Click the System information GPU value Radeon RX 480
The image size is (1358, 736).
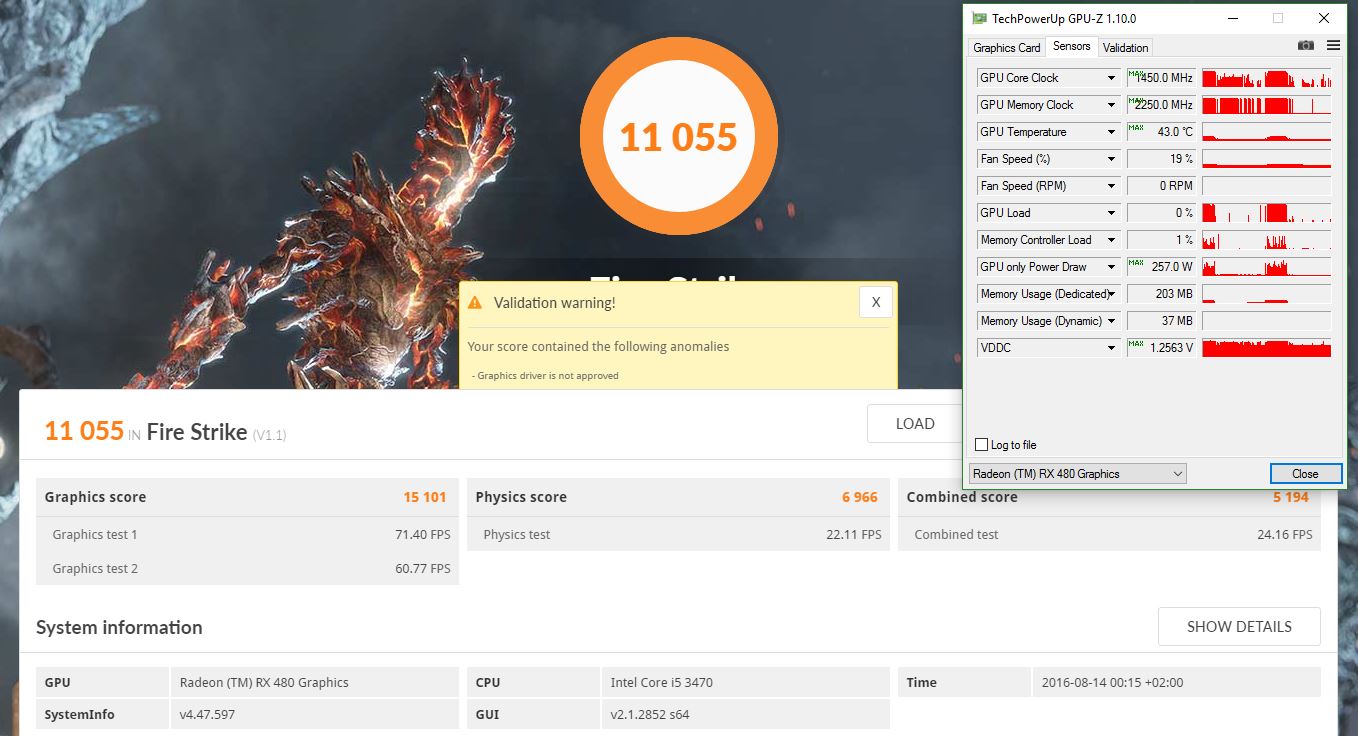(264, 683)
